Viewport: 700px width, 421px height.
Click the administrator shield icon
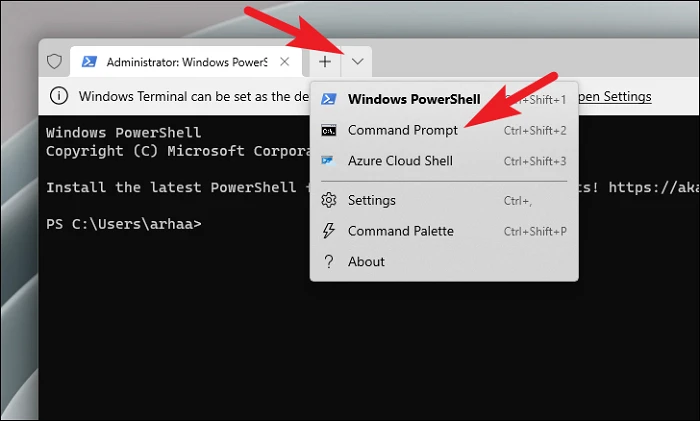tap(54, 61)
